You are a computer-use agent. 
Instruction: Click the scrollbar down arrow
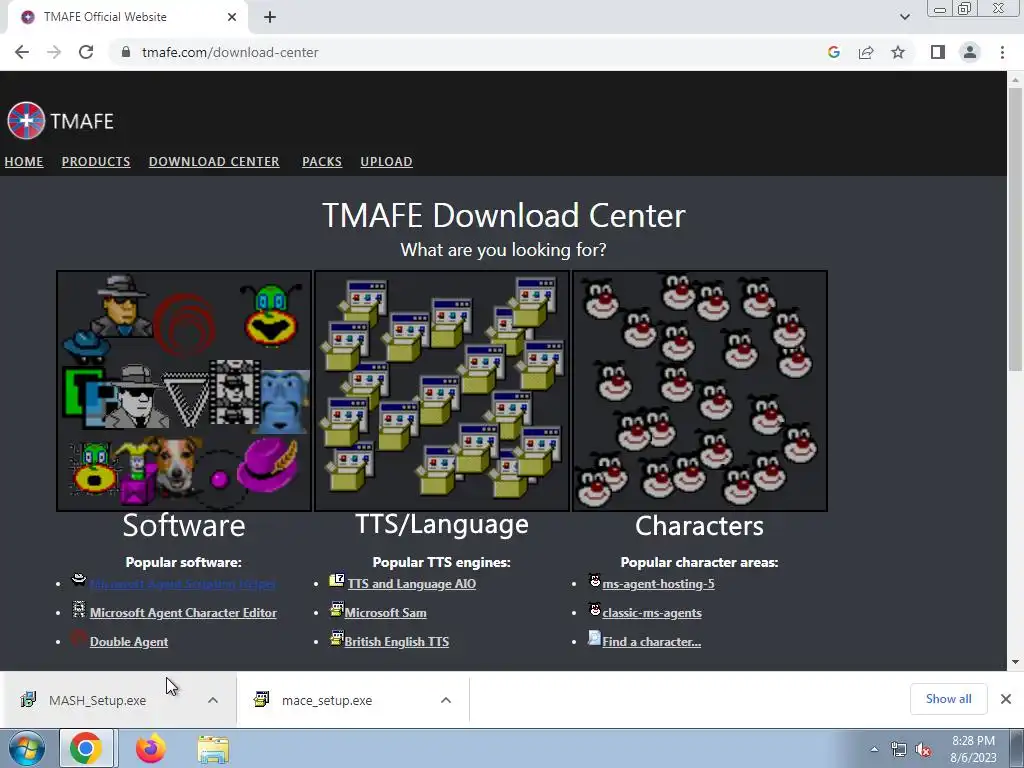pyautogui.click(x=1015, y=662)
